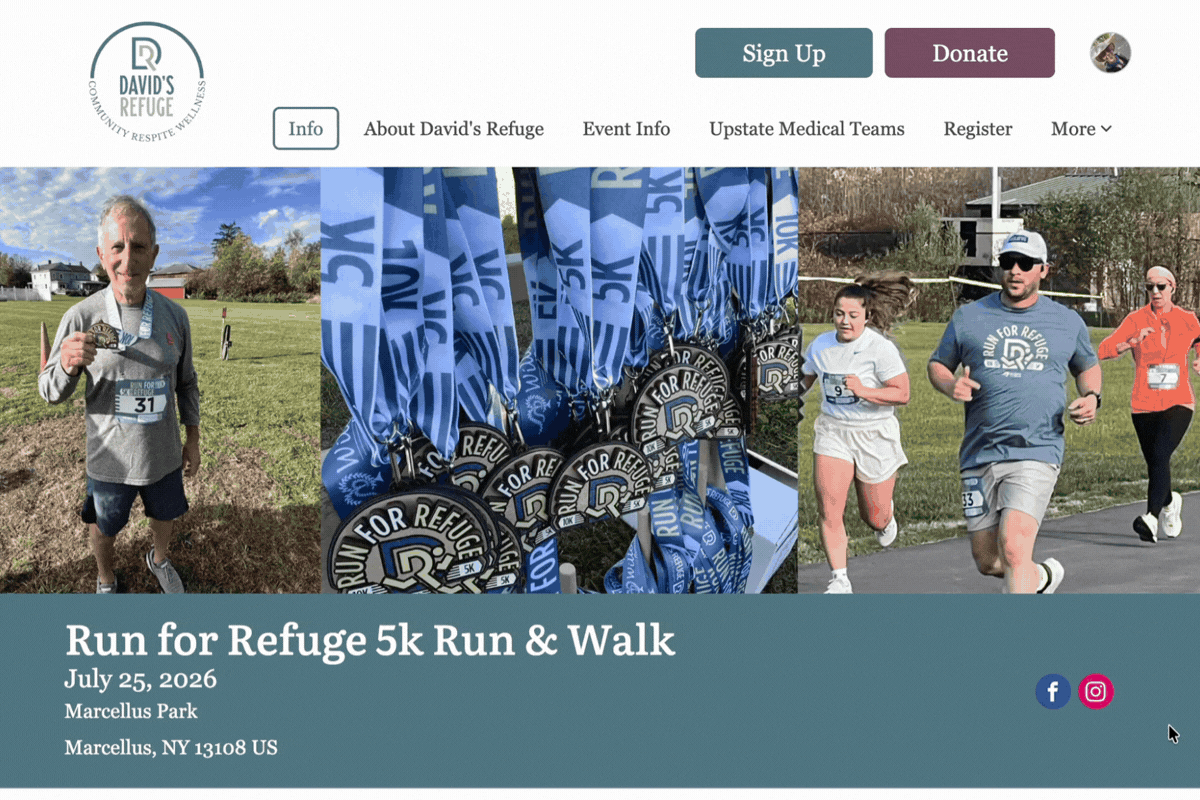
Task: View photo of hanging race medals
Action: click(x=559, y=380)
